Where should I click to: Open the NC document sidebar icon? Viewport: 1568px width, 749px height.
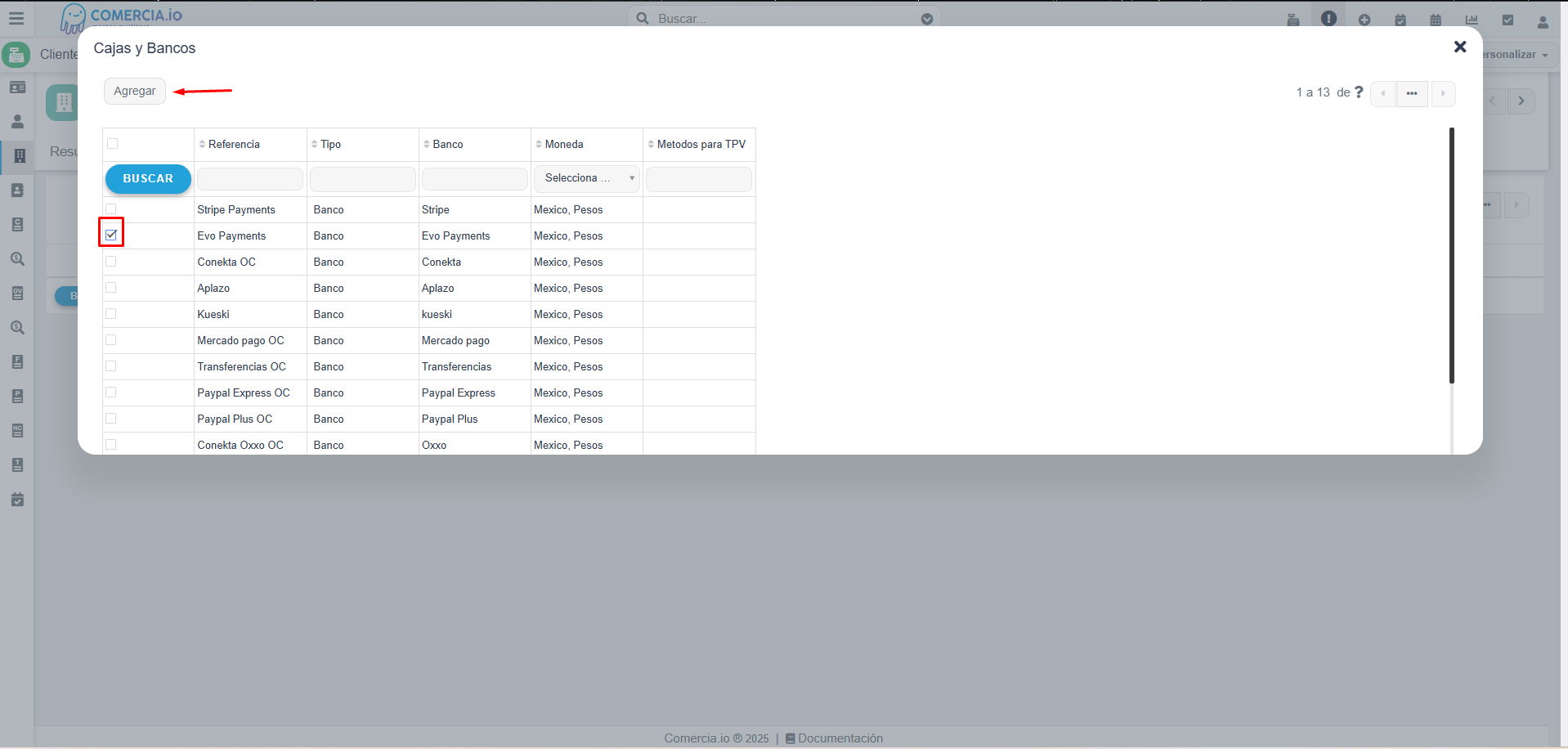[x=17, y=431]
